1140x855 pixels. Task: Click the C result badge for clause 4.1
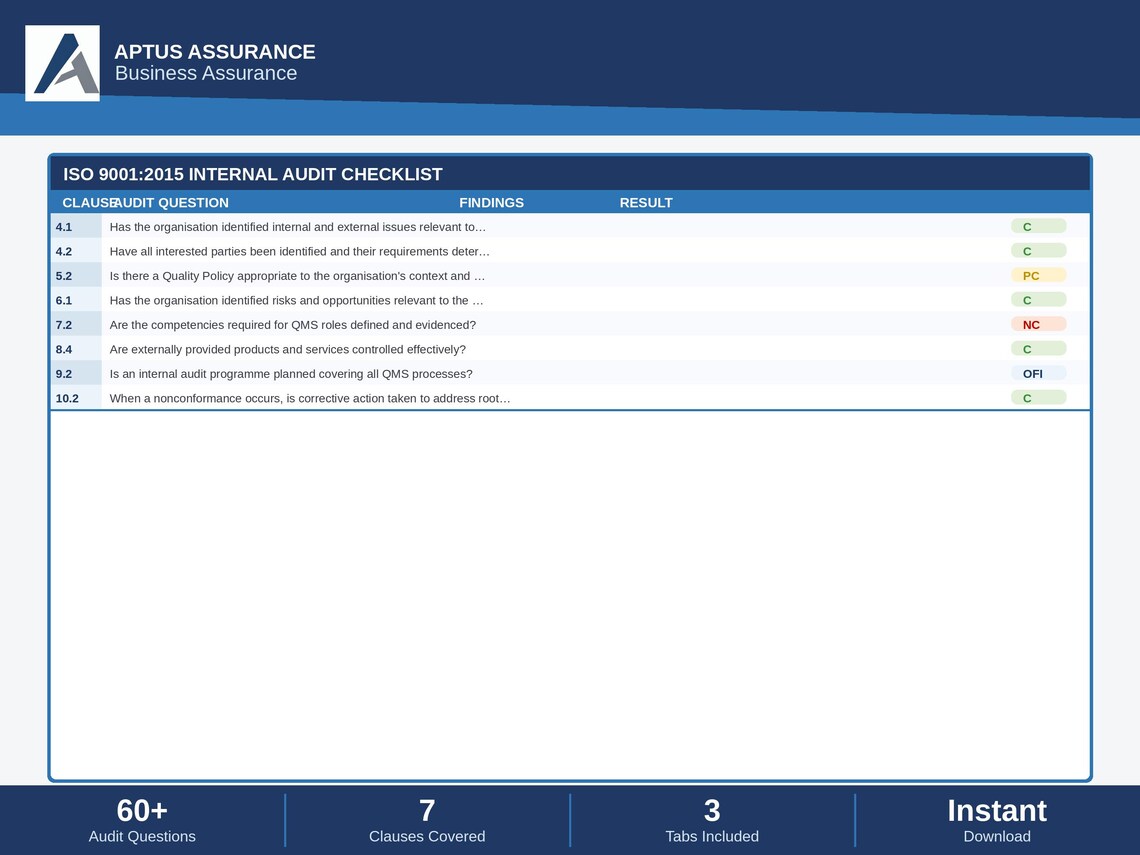[1038, 226]
